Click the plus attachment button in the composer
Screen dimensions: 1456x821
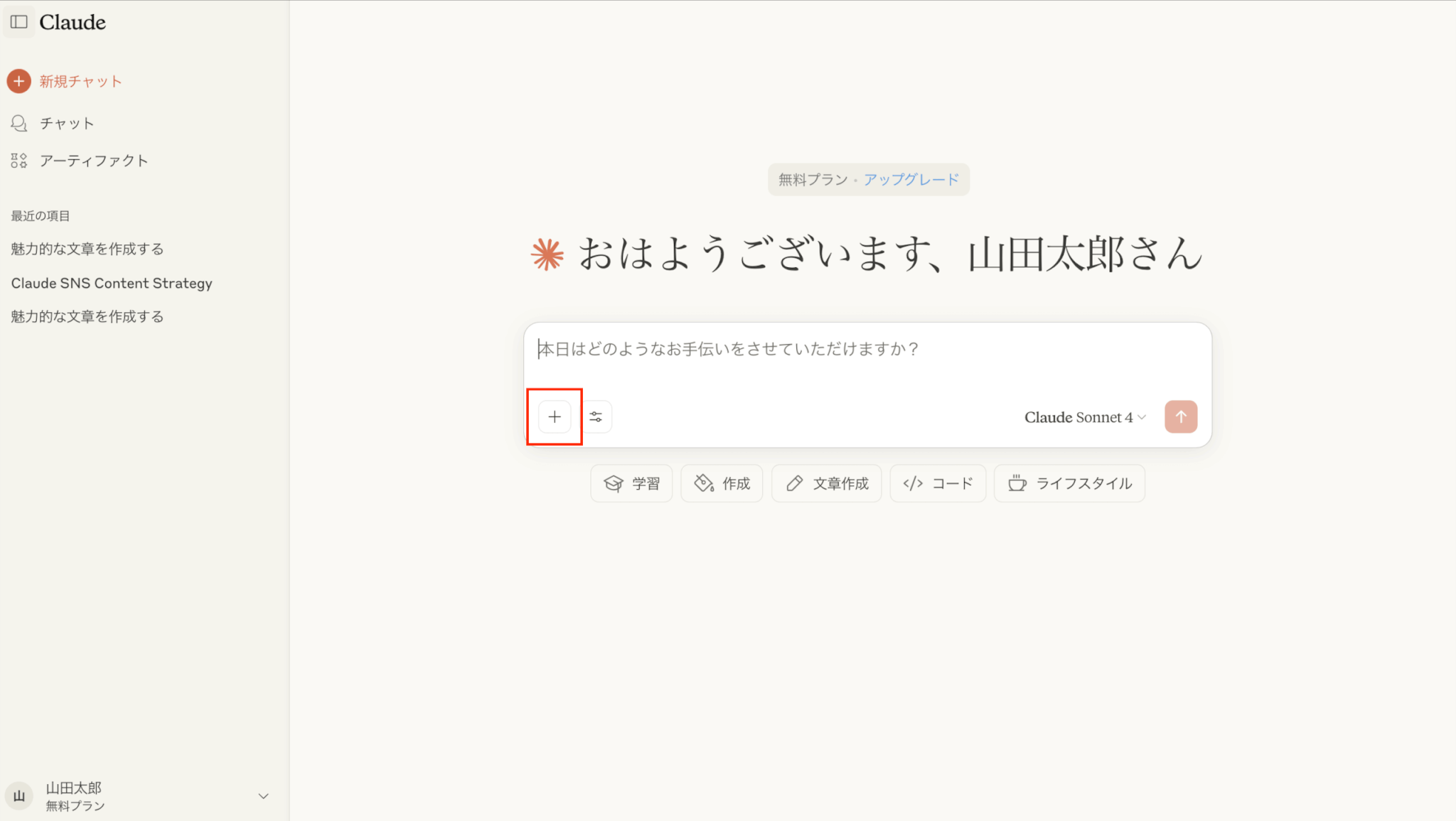555,417
